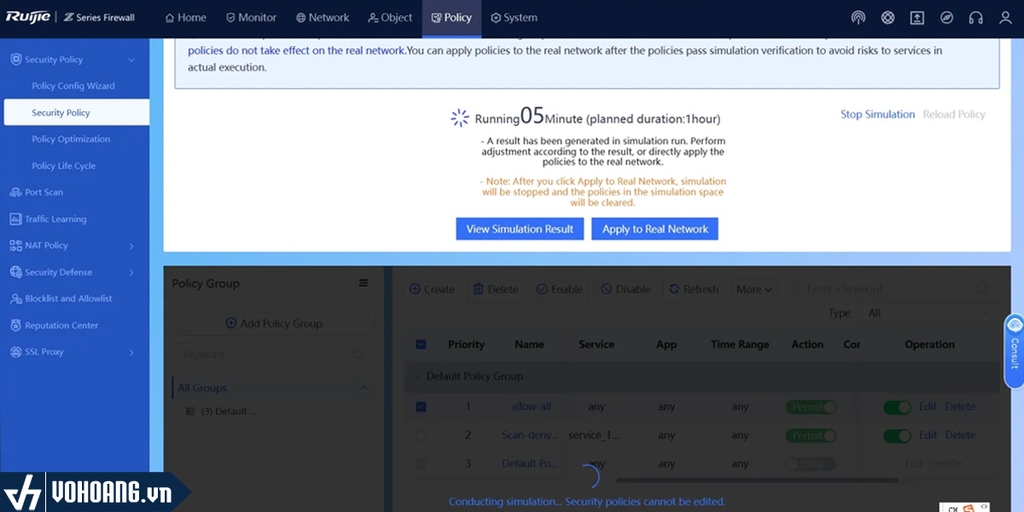This screenshot has width=1024, height=512.
Task: Click the upload upgrade icon in header
Action: (x=917, y=18)
